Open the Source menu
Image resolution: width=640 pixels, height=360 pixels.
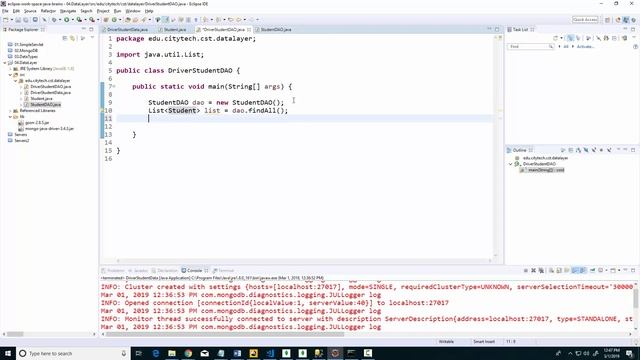tap(30, 11)
